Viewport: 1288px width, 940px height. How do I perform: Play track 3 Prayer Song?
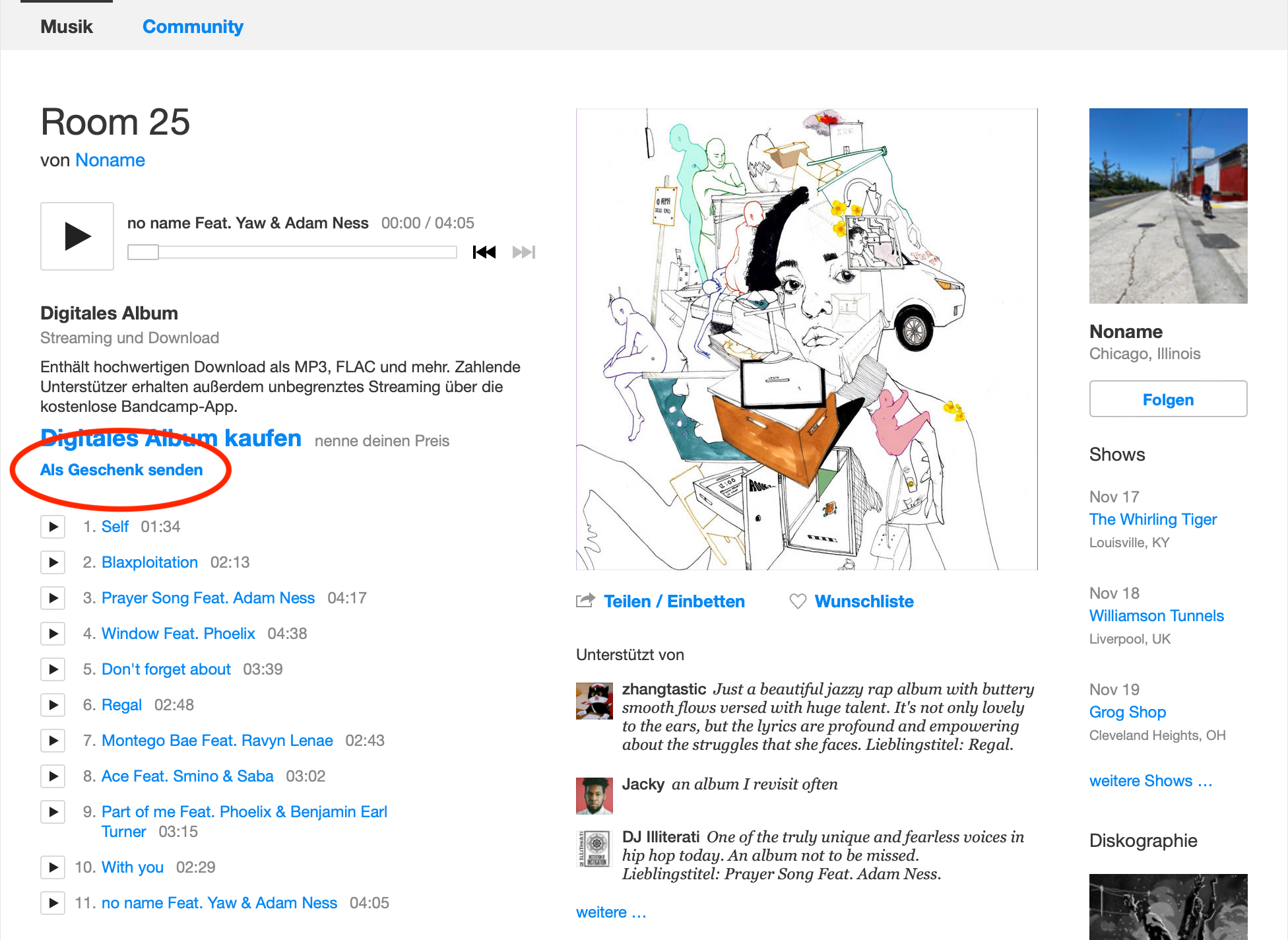pyautogui.click(x=53, y=598)
